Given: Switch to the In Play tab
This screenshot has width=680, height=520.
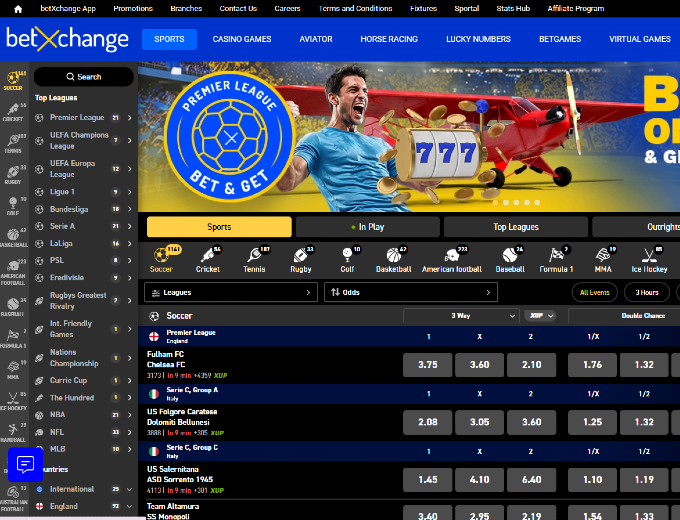Looking at the screenshot, I should tap(368, 227).
